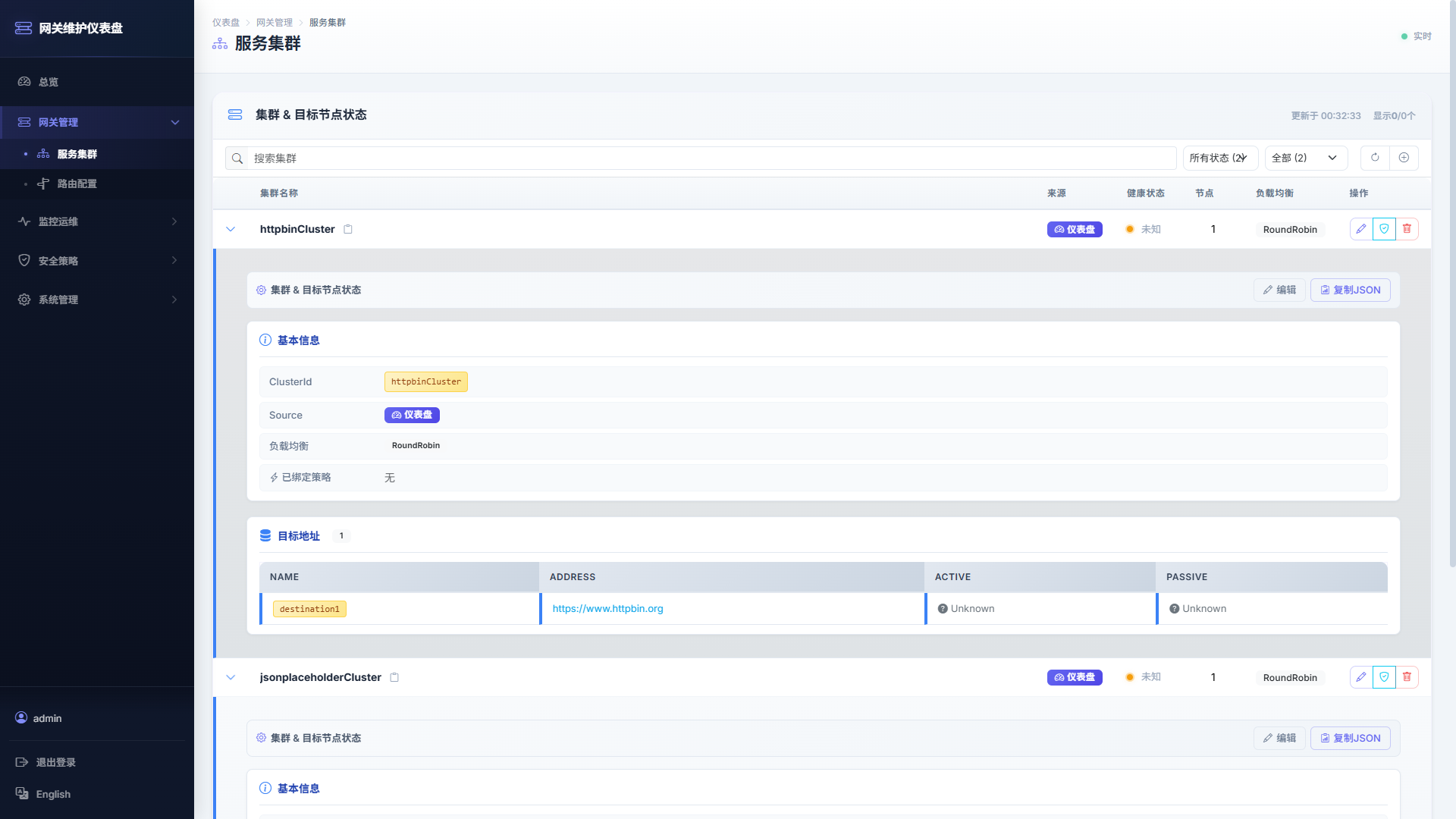Click the 实时 live status indicator
1456x819 pixels.
click(x=1416, y=36)
